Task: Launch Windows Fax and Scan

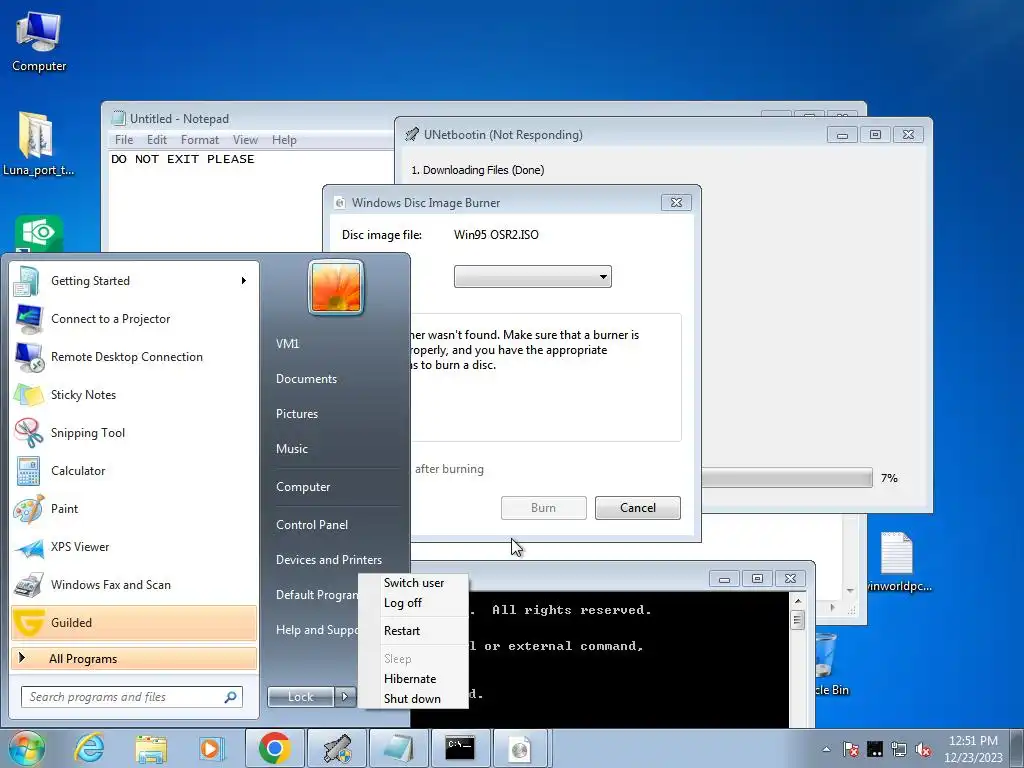Action: 134,584
